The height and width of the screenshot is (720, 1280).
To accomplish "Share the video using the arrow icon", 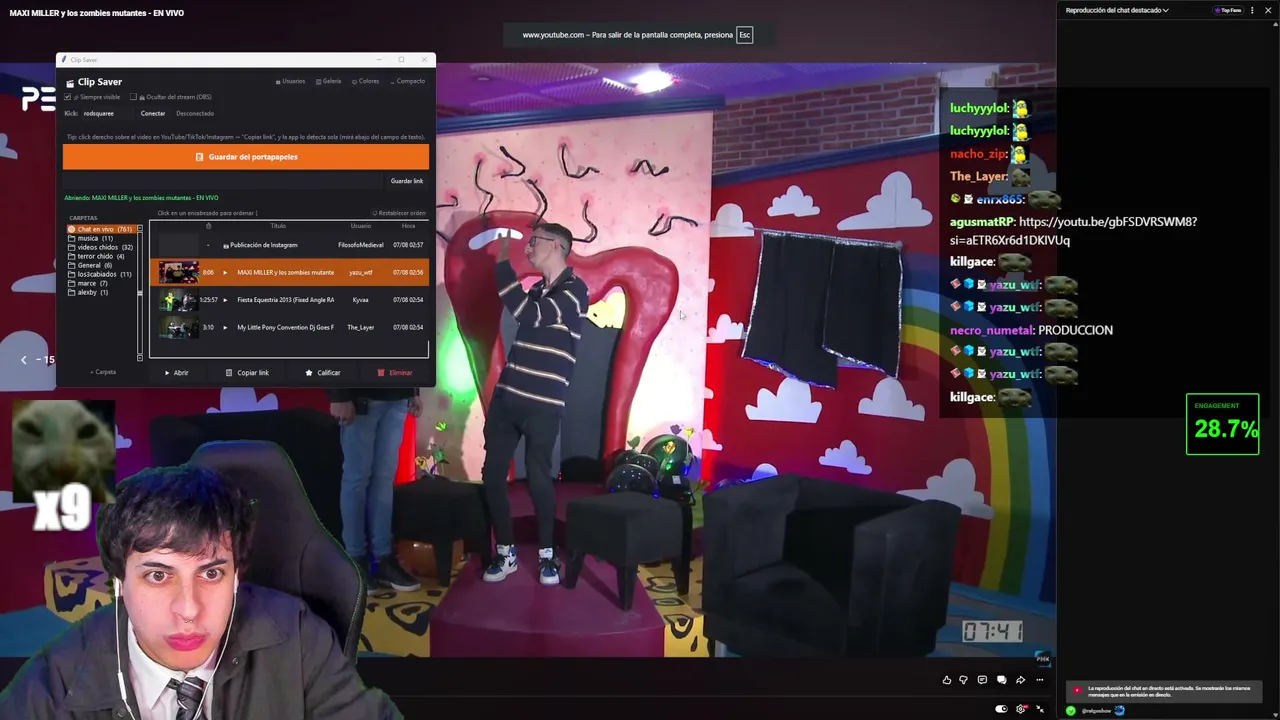I will click(x=1020, y=680).
